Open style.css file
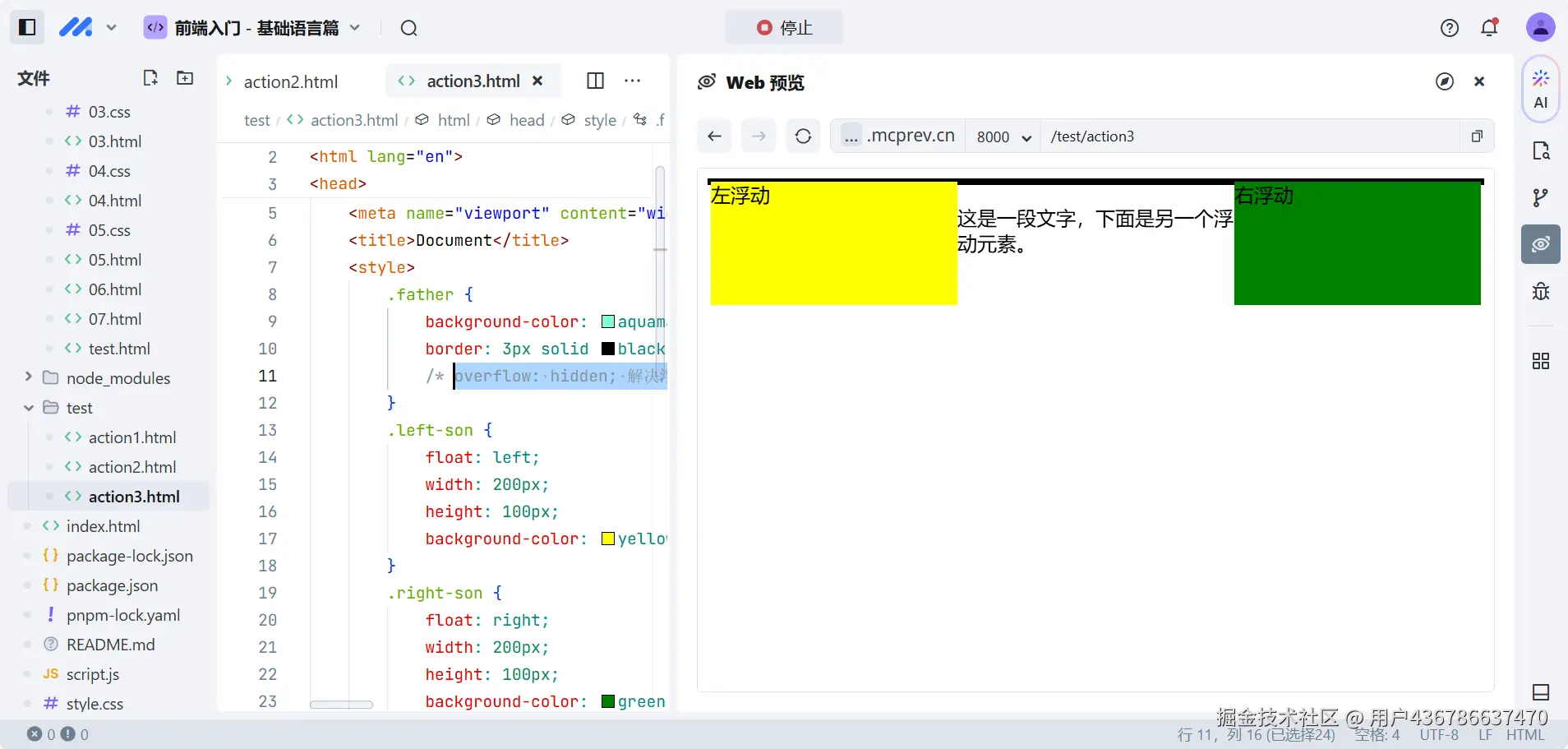The image size is (1568, 749). 108,704
